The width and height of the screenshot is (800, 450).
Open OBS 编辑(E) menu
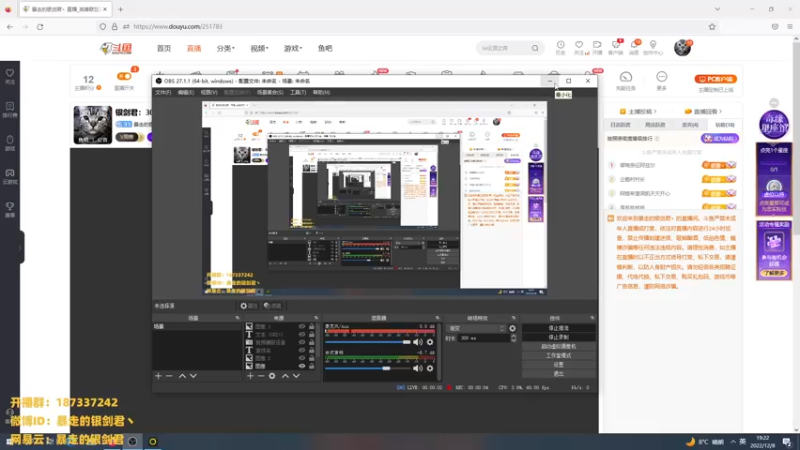186,92
